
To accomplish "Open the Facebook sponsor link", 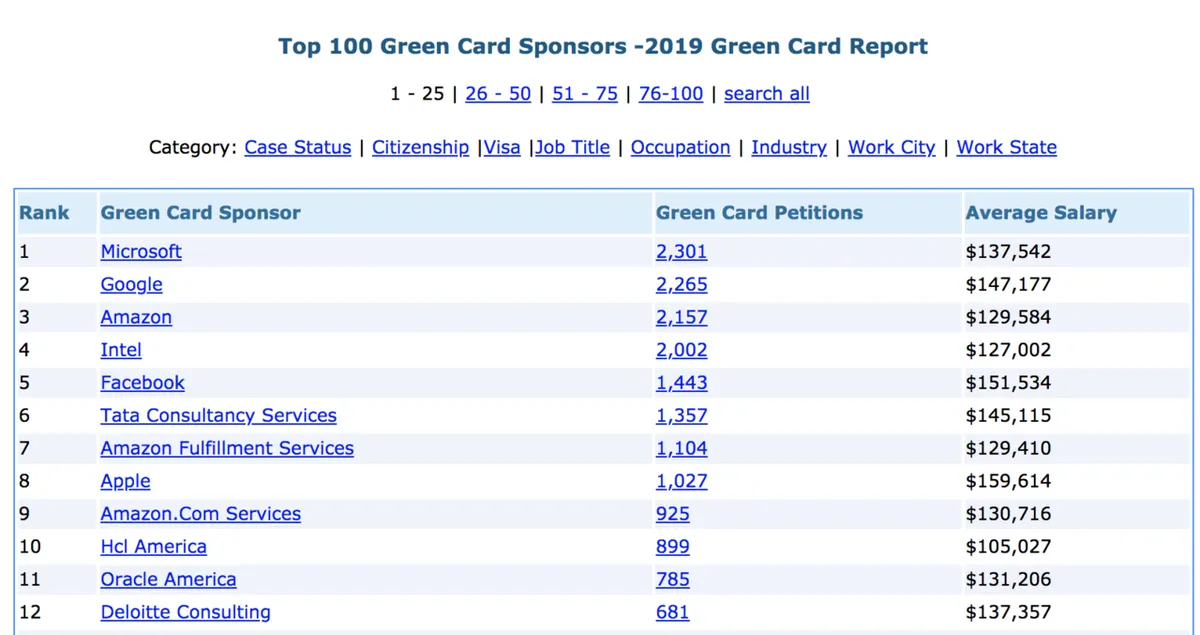I will [142, 382].
